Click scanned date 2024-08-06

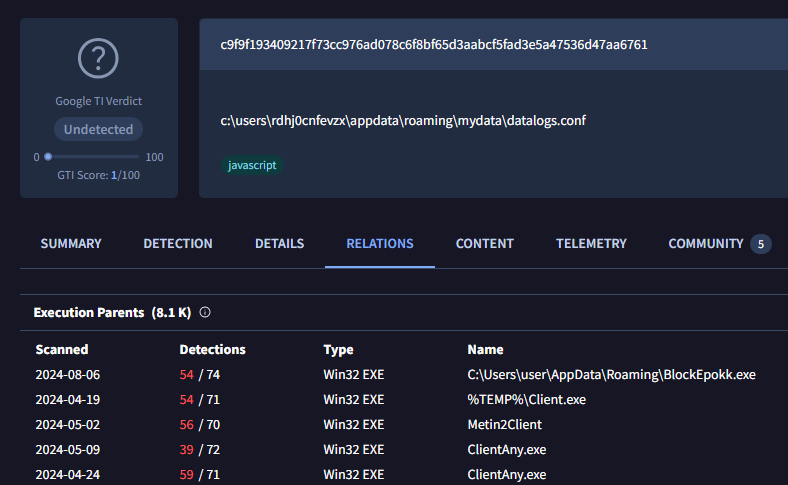coord(68,375)
